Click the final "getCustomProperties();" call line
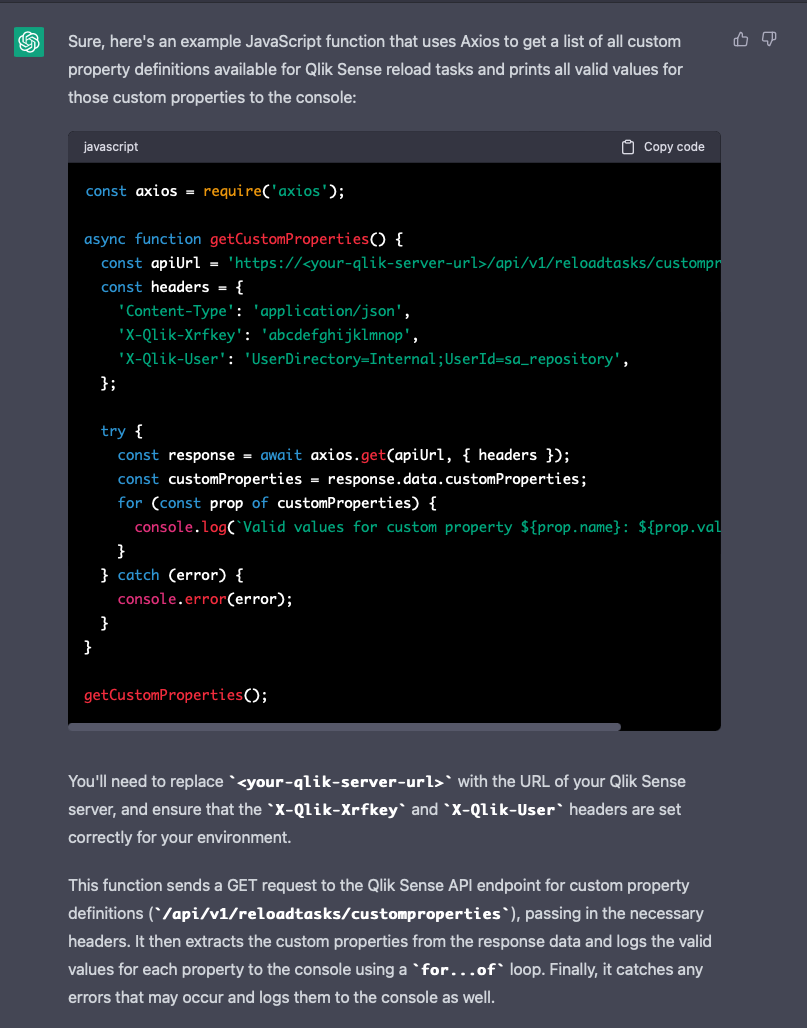Viewport: 807px width, 1028px height. pos(176,695)
